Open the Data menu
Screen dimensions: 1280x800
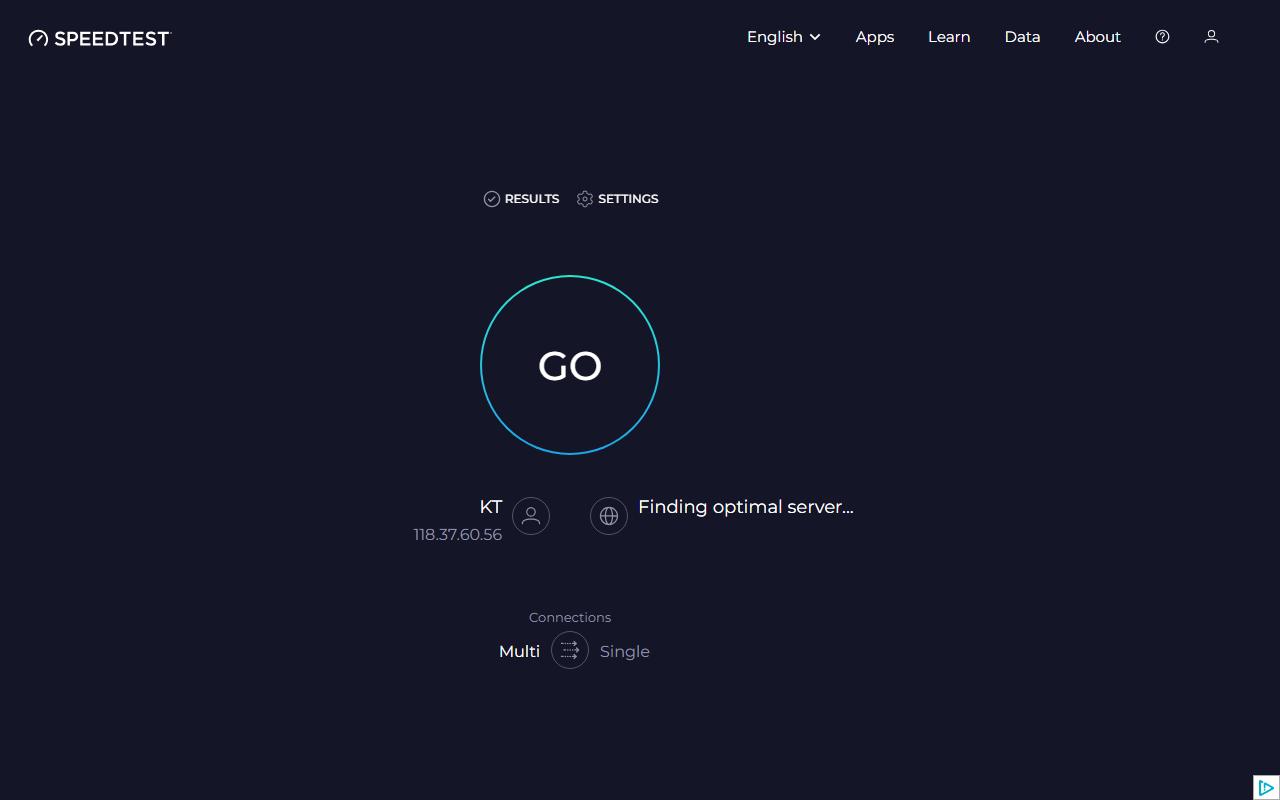pyautogui.click(x=1022, y=37)
